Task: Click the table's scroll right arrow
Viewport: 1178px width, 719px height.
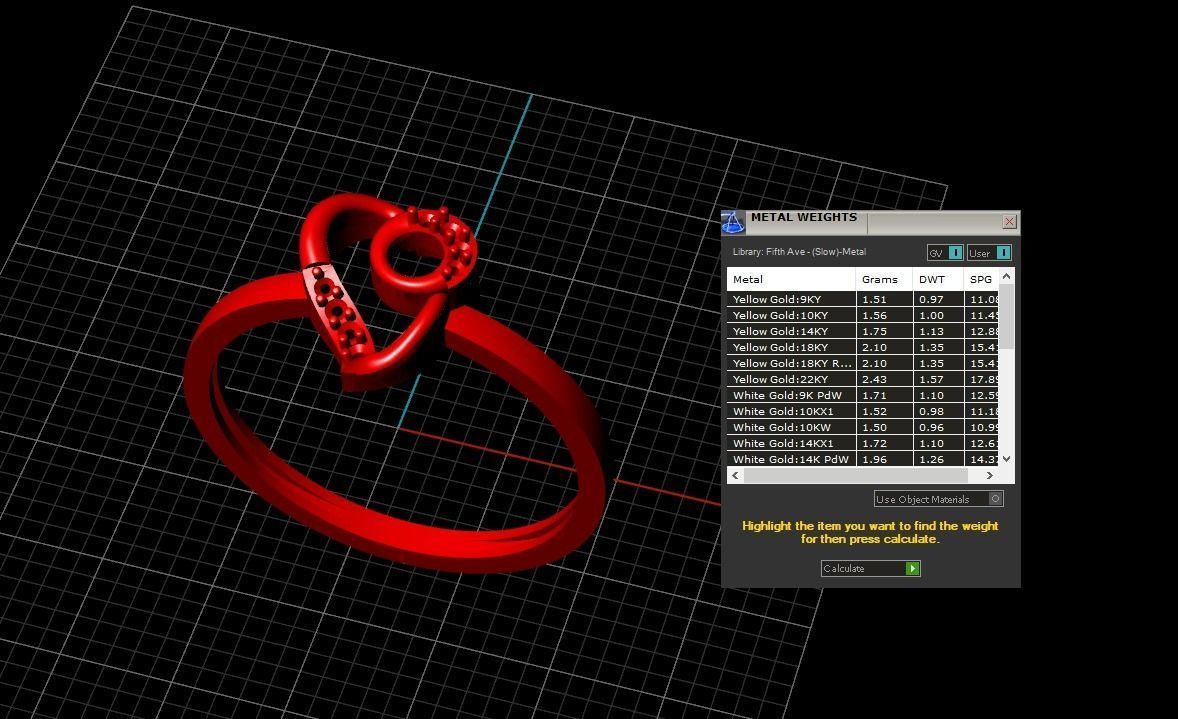Action: [990, 476]
